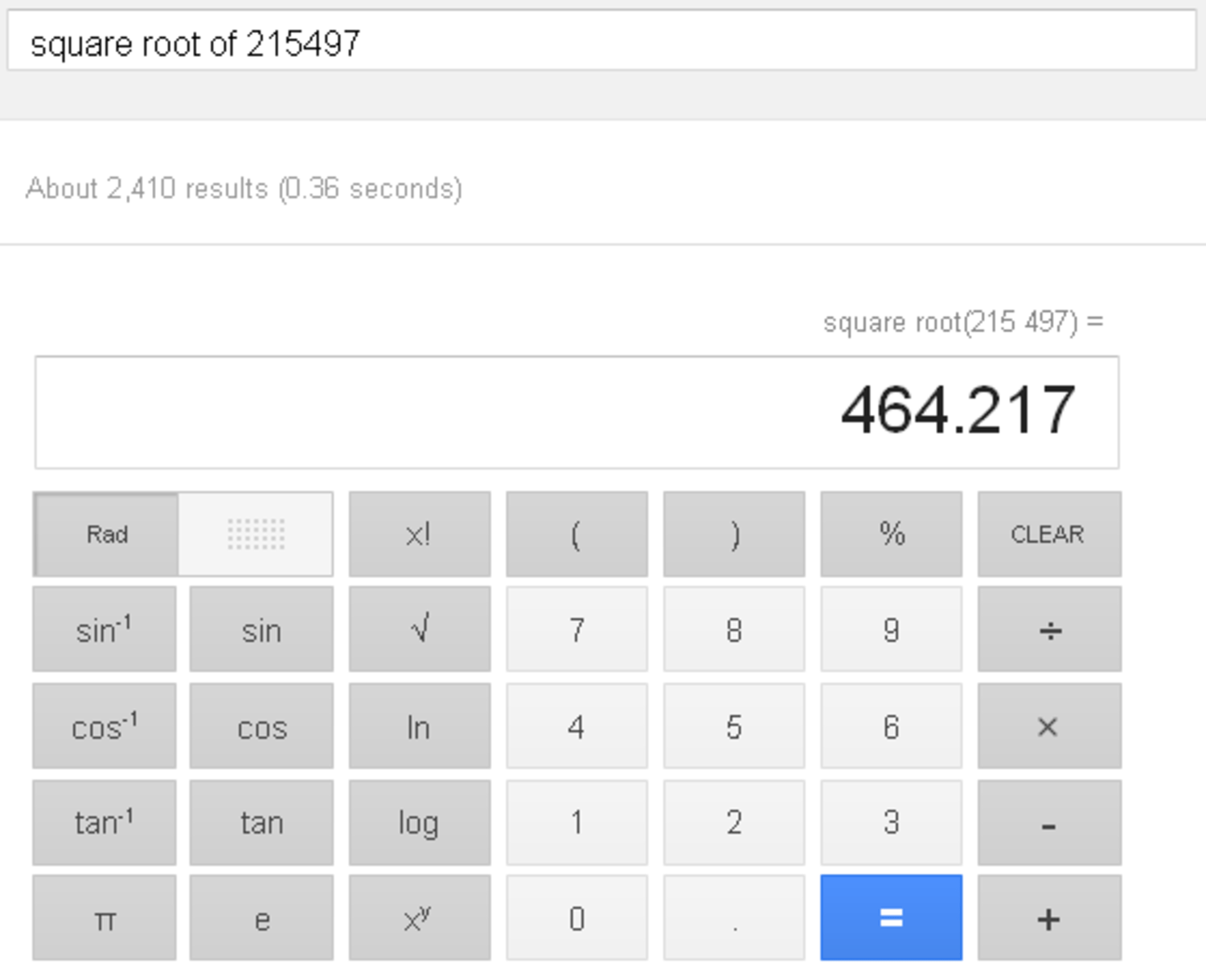The height and width of the screenshot is (980, 1206).
Task: Switch calculator to Rad mode
Action: (x=107, y=534)
